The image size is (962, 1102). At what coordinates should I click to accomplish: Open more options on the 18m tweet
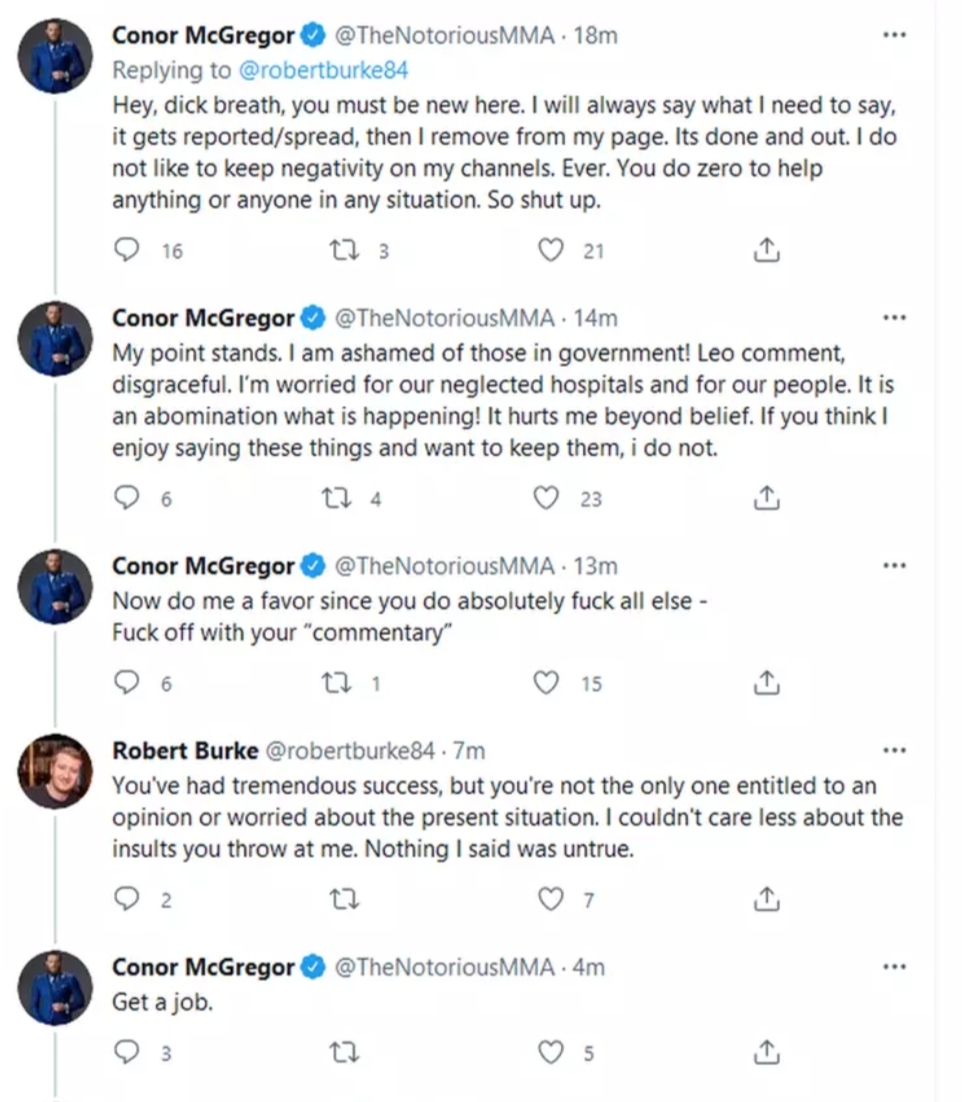tap(893, 36)
